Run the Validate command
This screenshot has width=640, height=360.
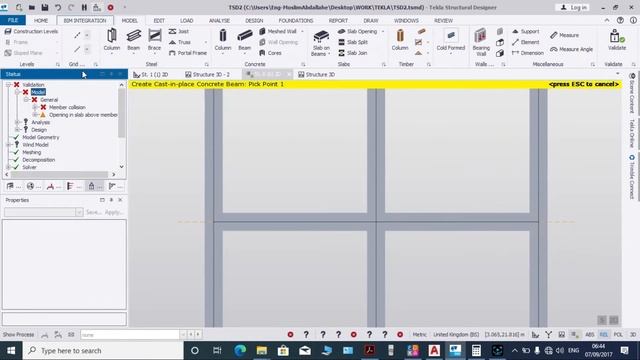click(617, 40)
